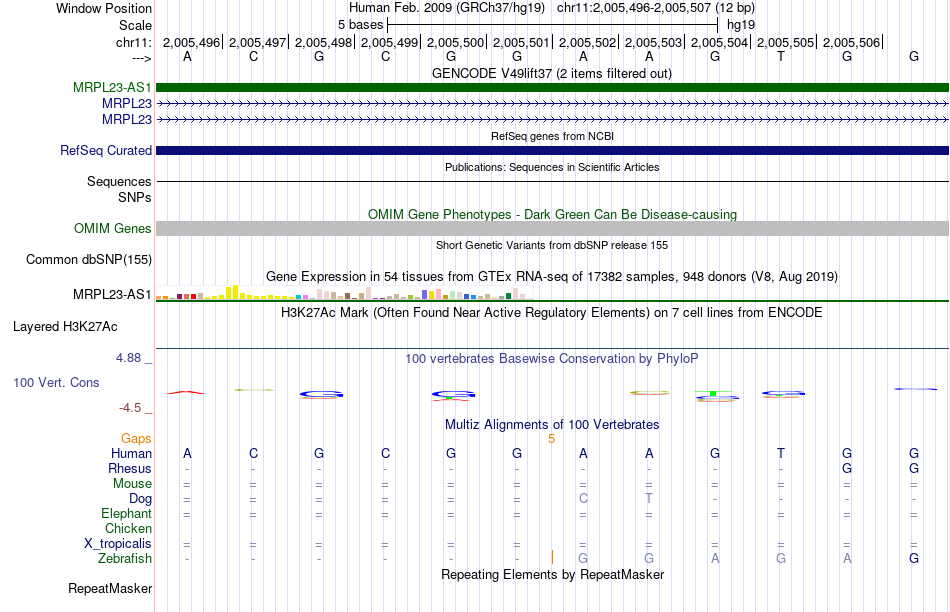Click the Layered H3K27Ac label
The width and height of the screenshot is (950, 612).
coord(65,327)
